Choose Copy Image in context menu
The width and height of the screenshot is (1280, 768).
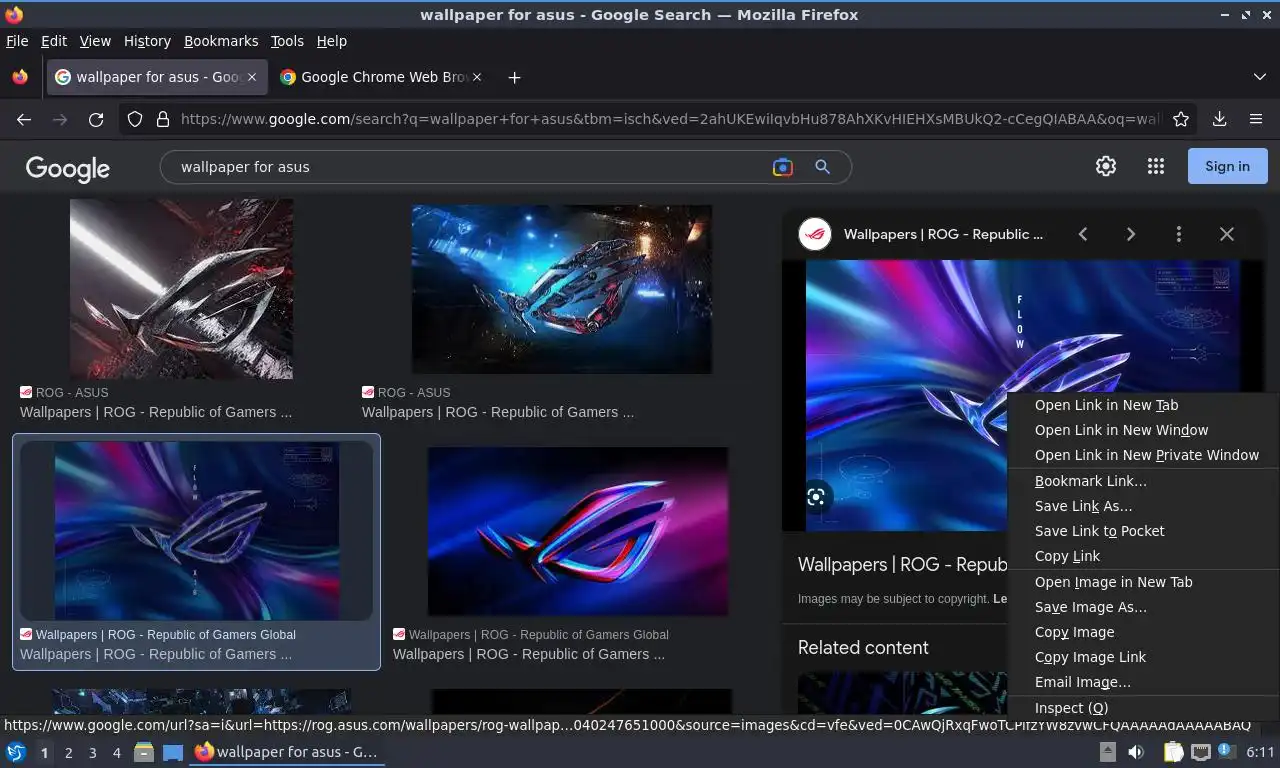(x=1143, y=632)
